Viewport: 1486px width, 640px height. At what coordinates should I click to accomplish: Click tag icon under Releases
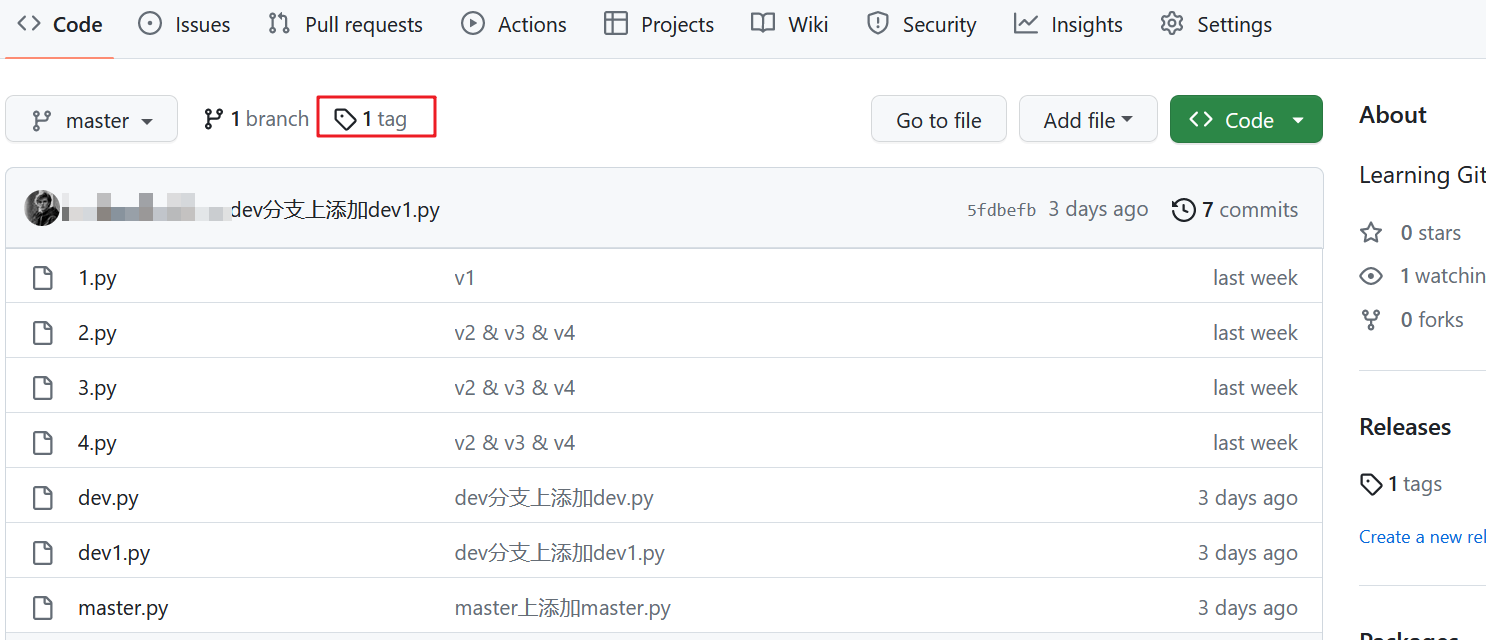pos(1371,485)
